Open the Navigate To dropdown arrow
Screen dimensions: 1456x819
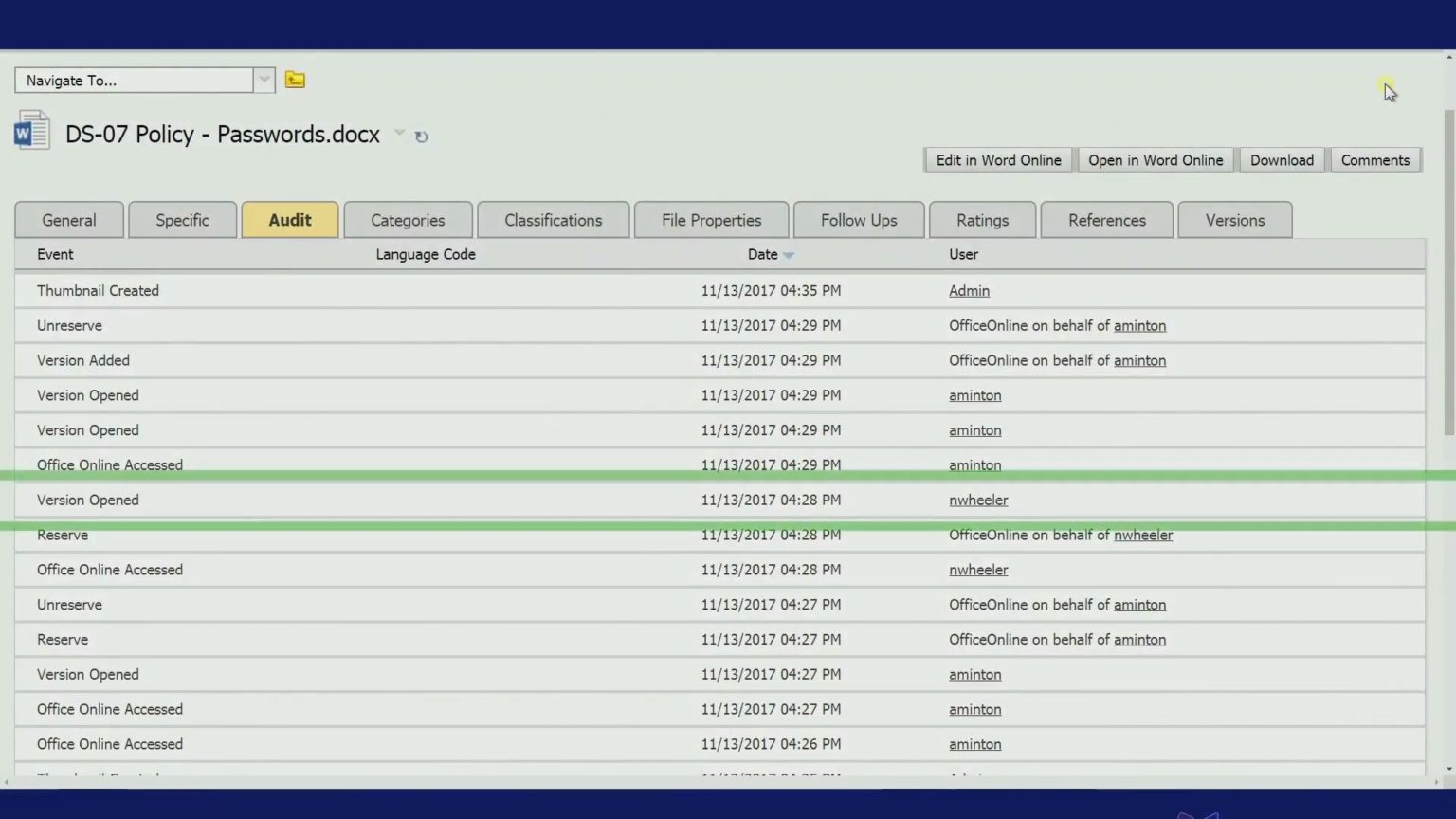(x=264, y=80)
